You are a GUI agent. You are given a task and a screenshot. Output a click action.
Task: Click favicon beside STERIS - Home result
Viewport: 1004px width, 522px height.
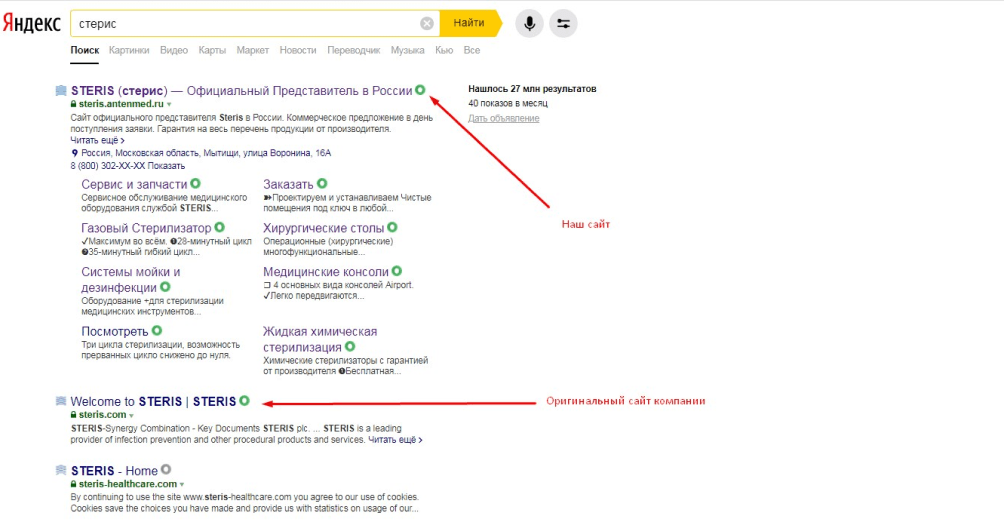(61, 470)
